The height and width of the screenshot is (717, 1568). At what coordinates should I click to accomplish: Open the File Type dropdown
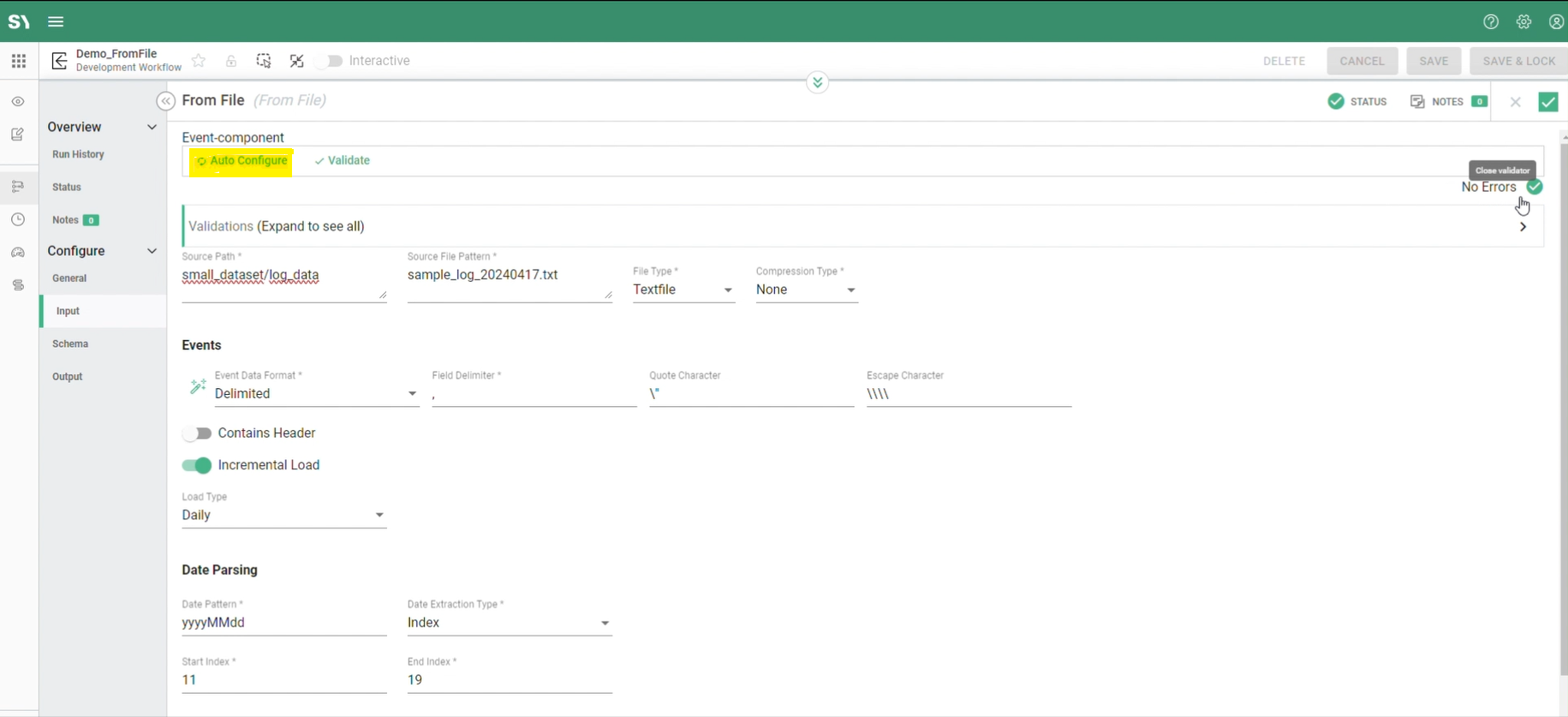pyautogui.click(x=683, y=290)
